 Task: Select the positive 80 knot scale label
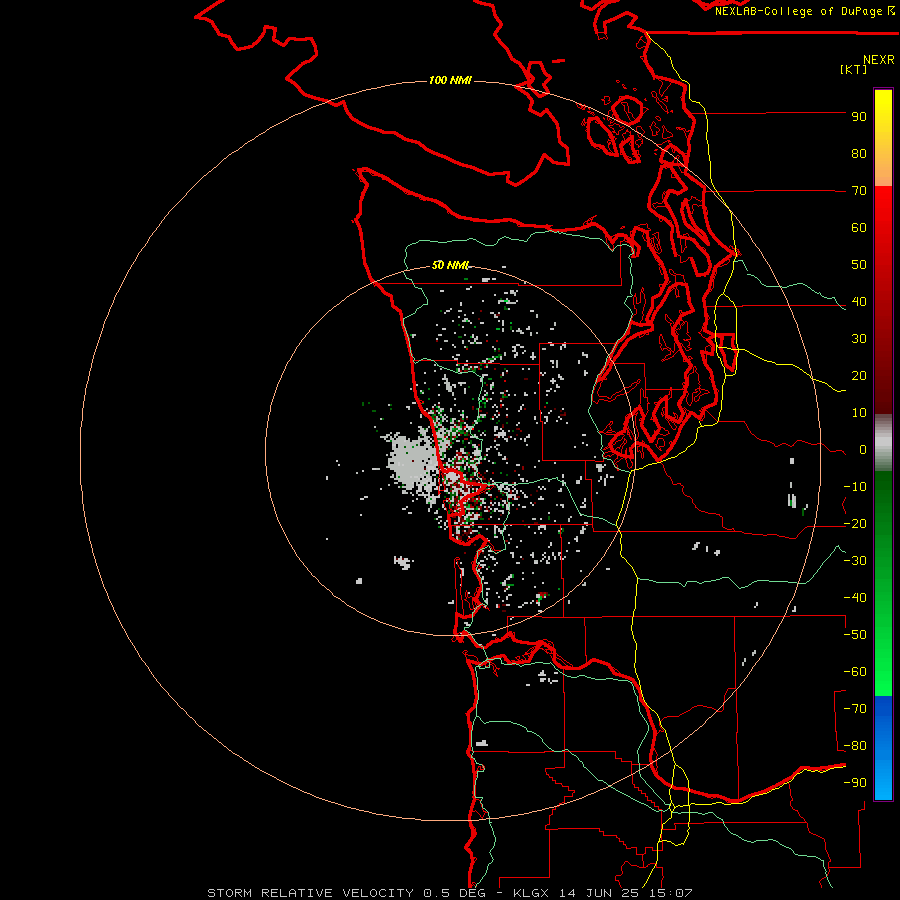[x=859, y=153]
